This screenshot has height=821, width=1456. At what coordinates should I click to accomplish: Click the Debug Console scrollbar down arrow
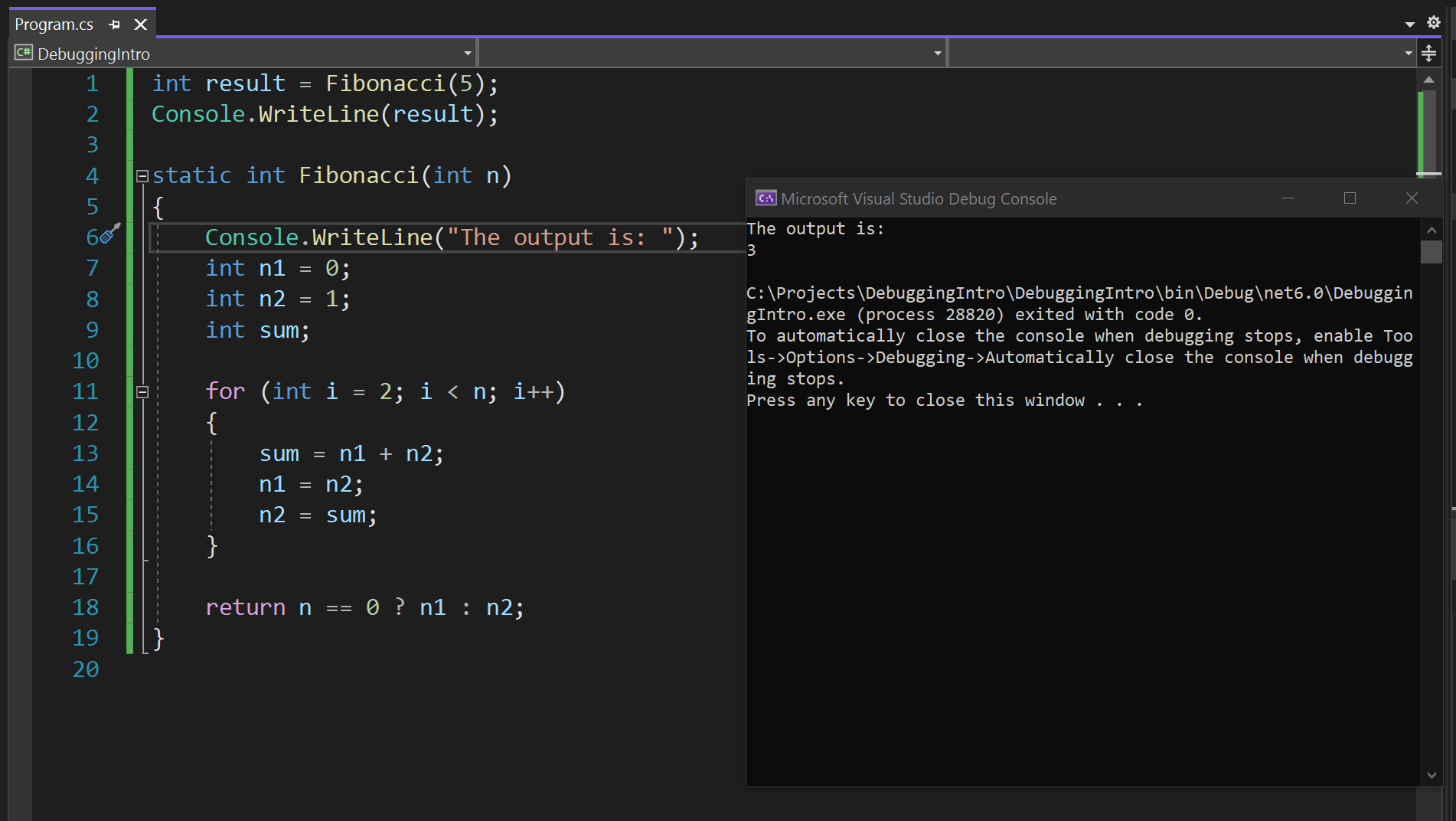click(x=1432, y=775)
